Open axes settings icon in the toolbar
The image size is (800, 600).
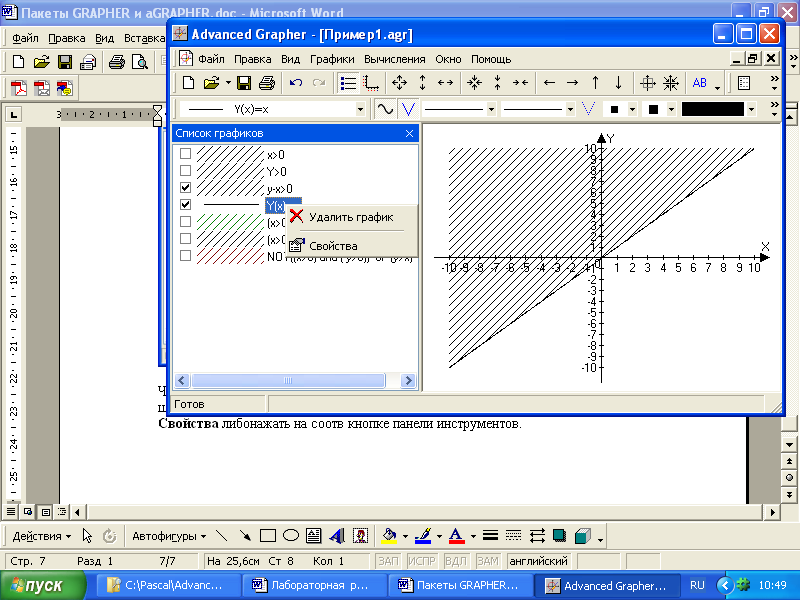tap(371, 83)
